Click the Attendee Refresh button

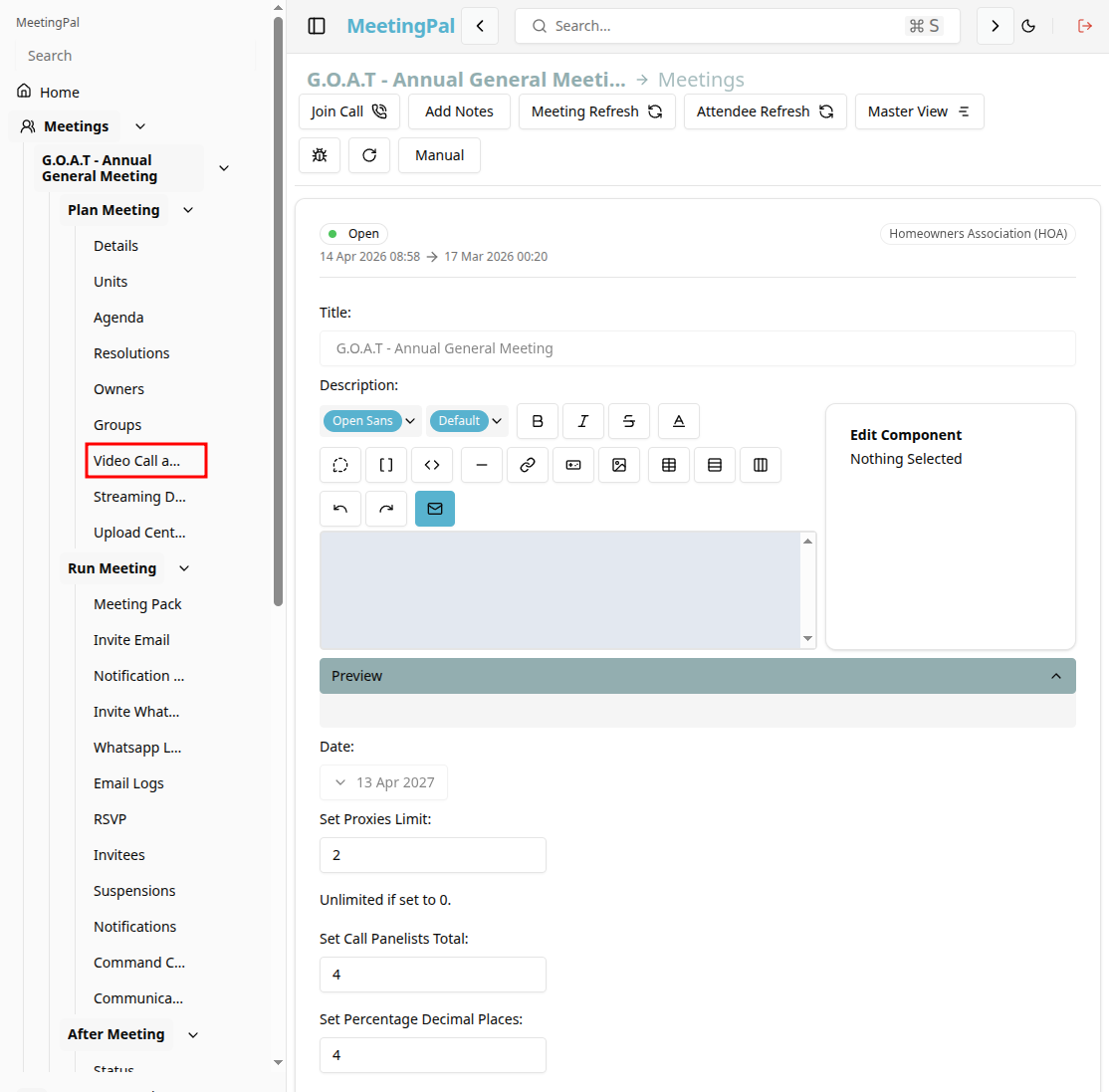coord(766,111)
